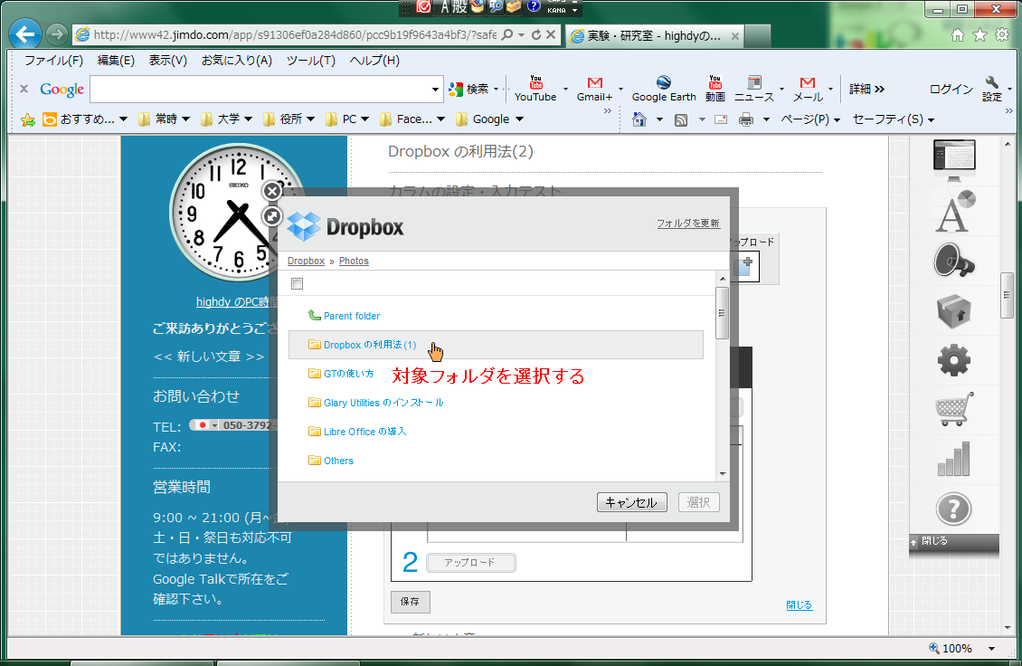1022x666 pixels.
Task: Click the blue plus upload icon
Action: point(745,267)
